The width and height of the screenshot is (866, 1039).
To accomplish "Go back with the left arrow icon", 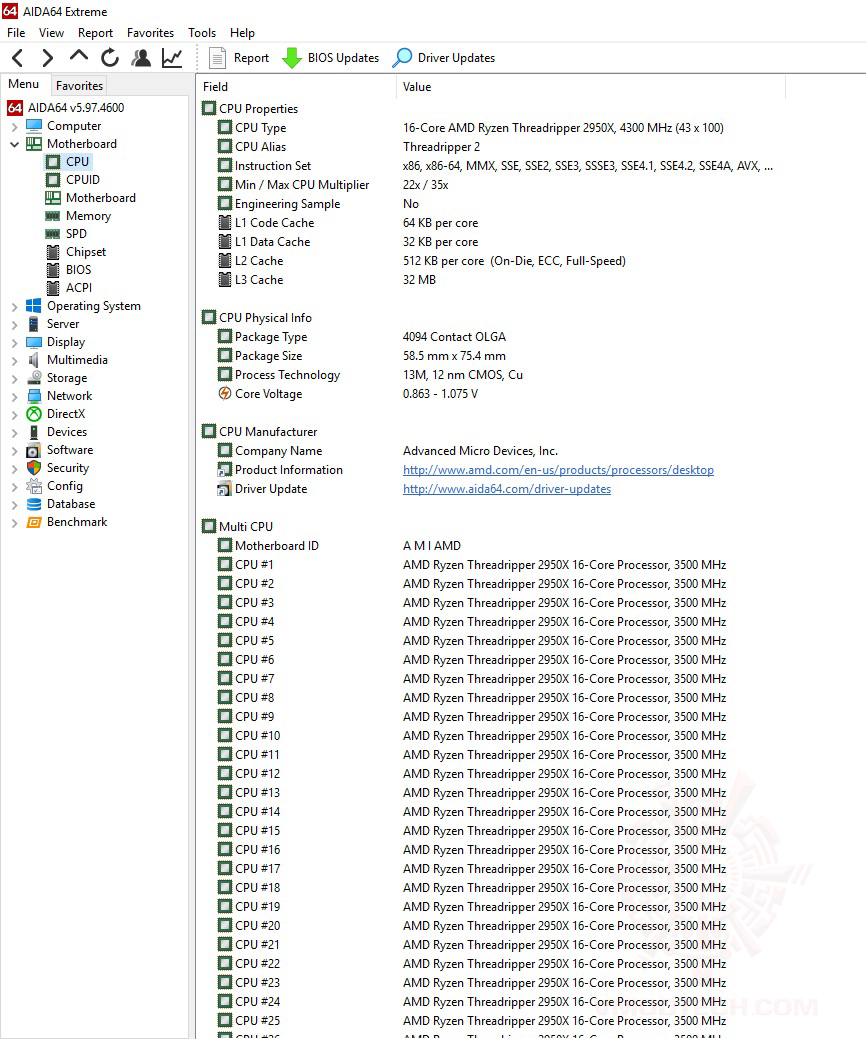I will pos(18,58).
